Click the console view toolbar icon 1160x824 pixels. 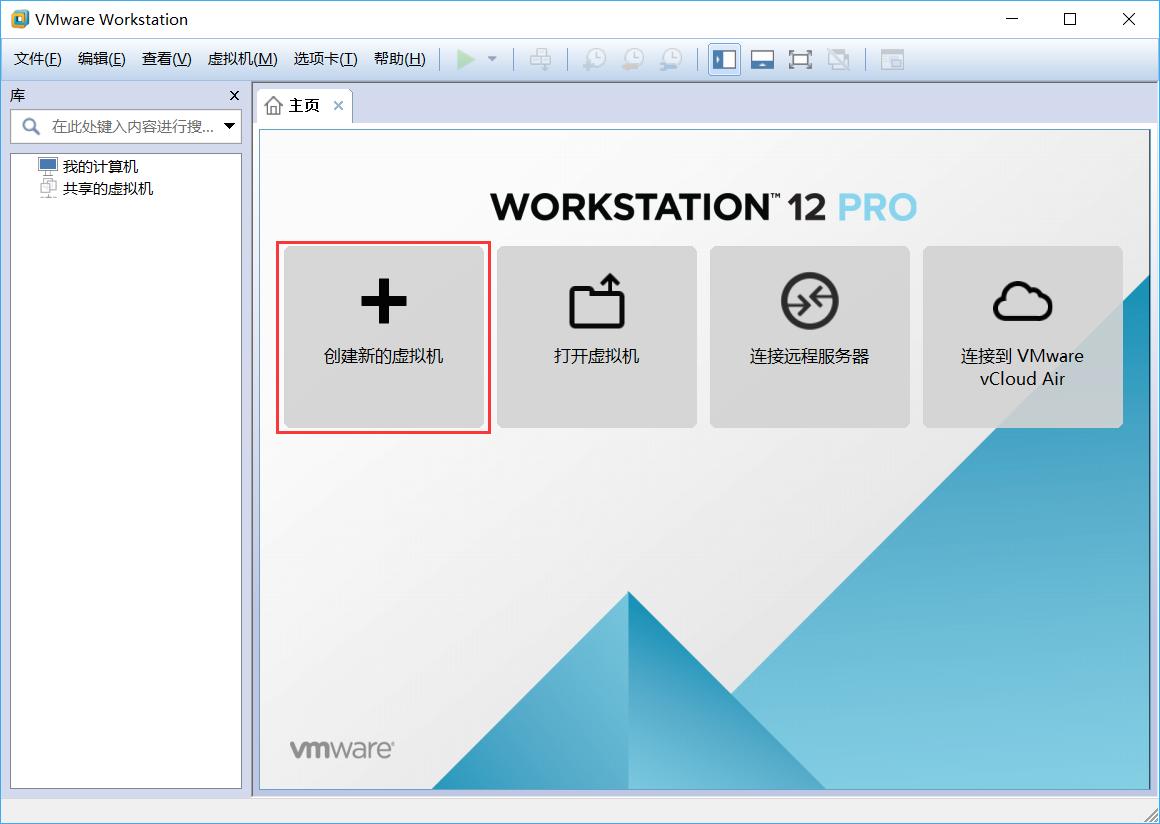coord(892,59)
